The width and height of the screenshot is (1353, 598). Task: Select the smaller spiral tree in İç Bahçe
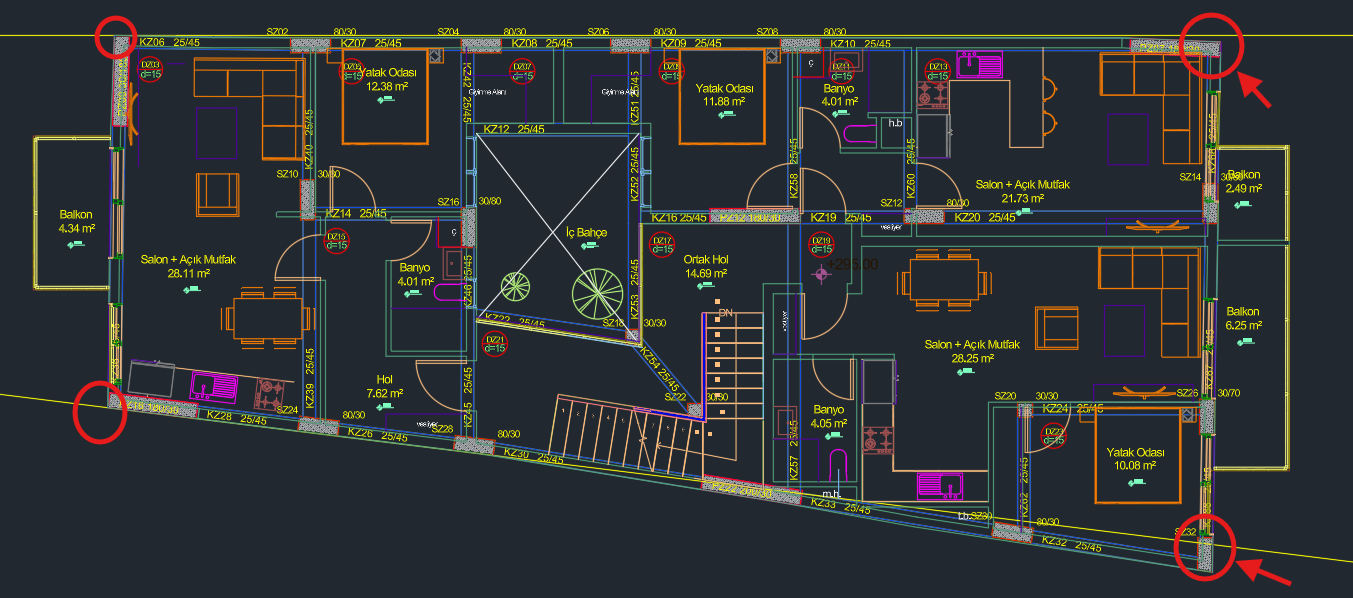pyautogui.click(x=516, y=289)
